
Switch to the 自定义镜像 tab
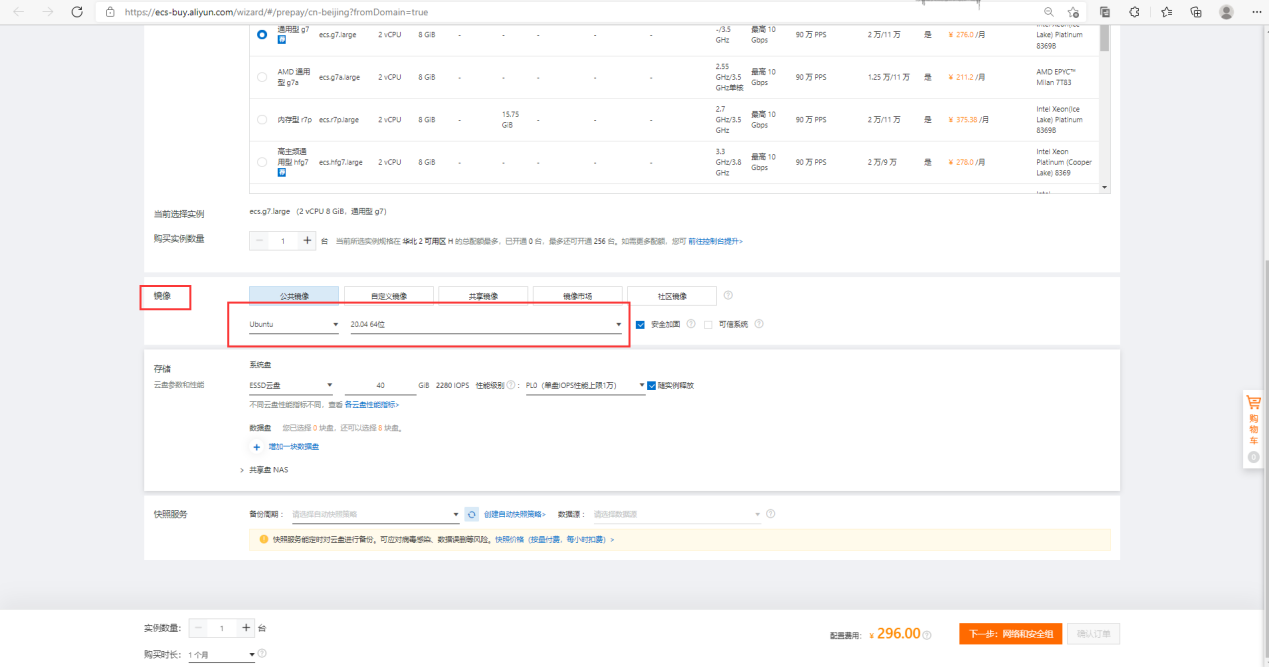coord(389,296)
